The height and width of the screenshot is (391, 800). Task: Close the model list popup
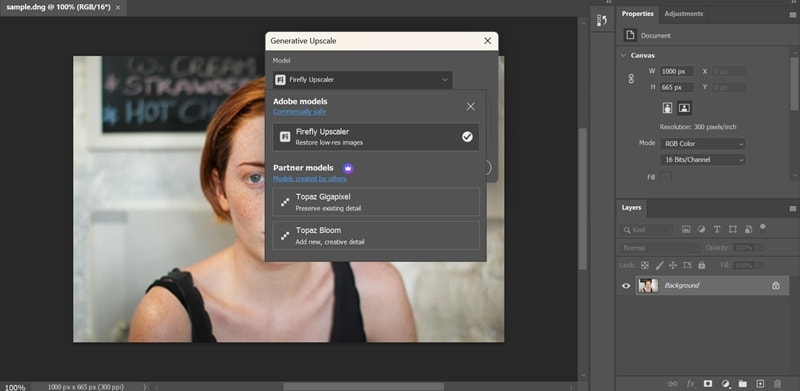tap(470, 106)
